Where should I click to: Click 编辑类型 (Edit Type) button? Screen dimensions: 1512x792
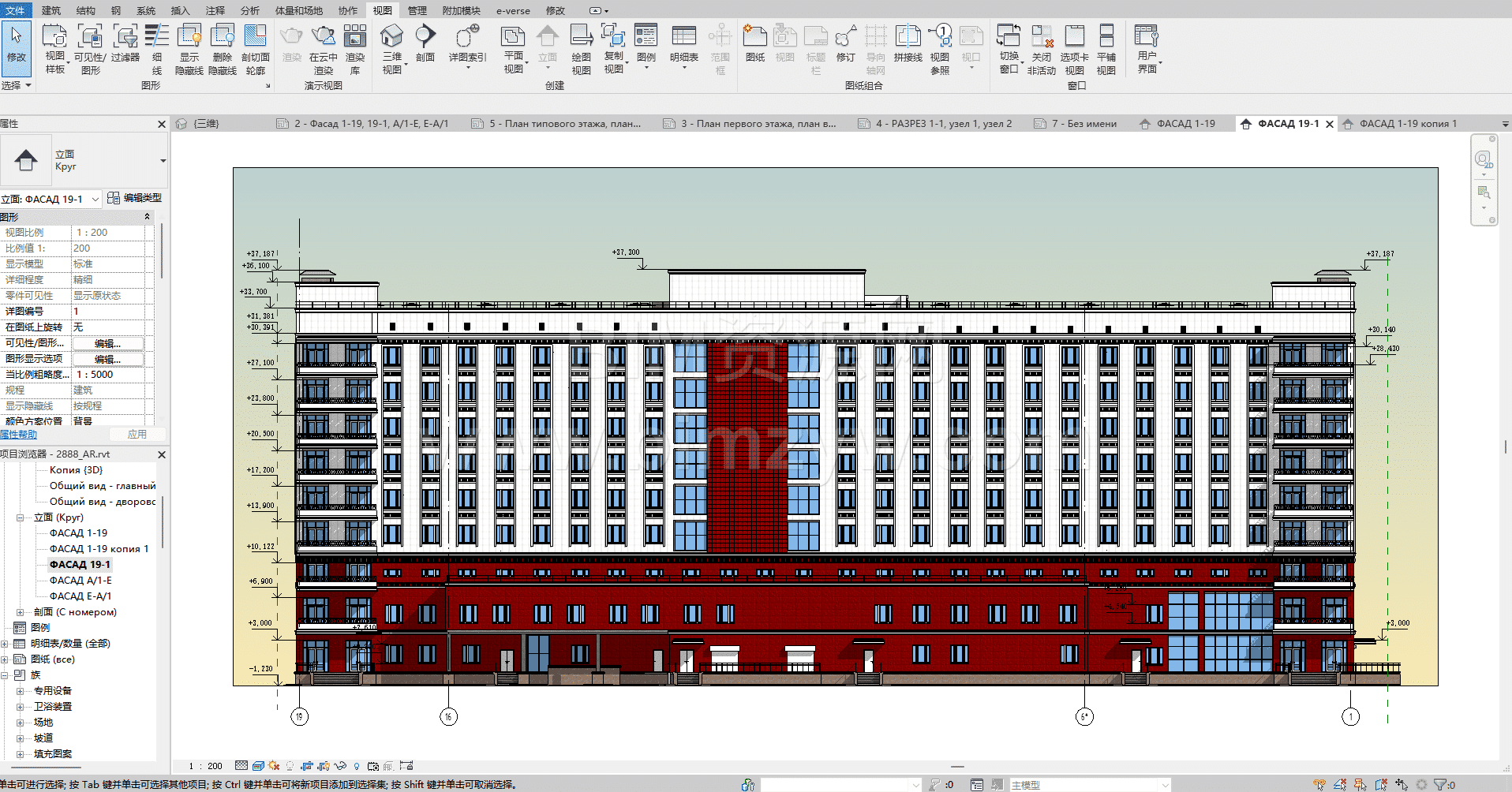pyautogui.click(x=135, y=198)
